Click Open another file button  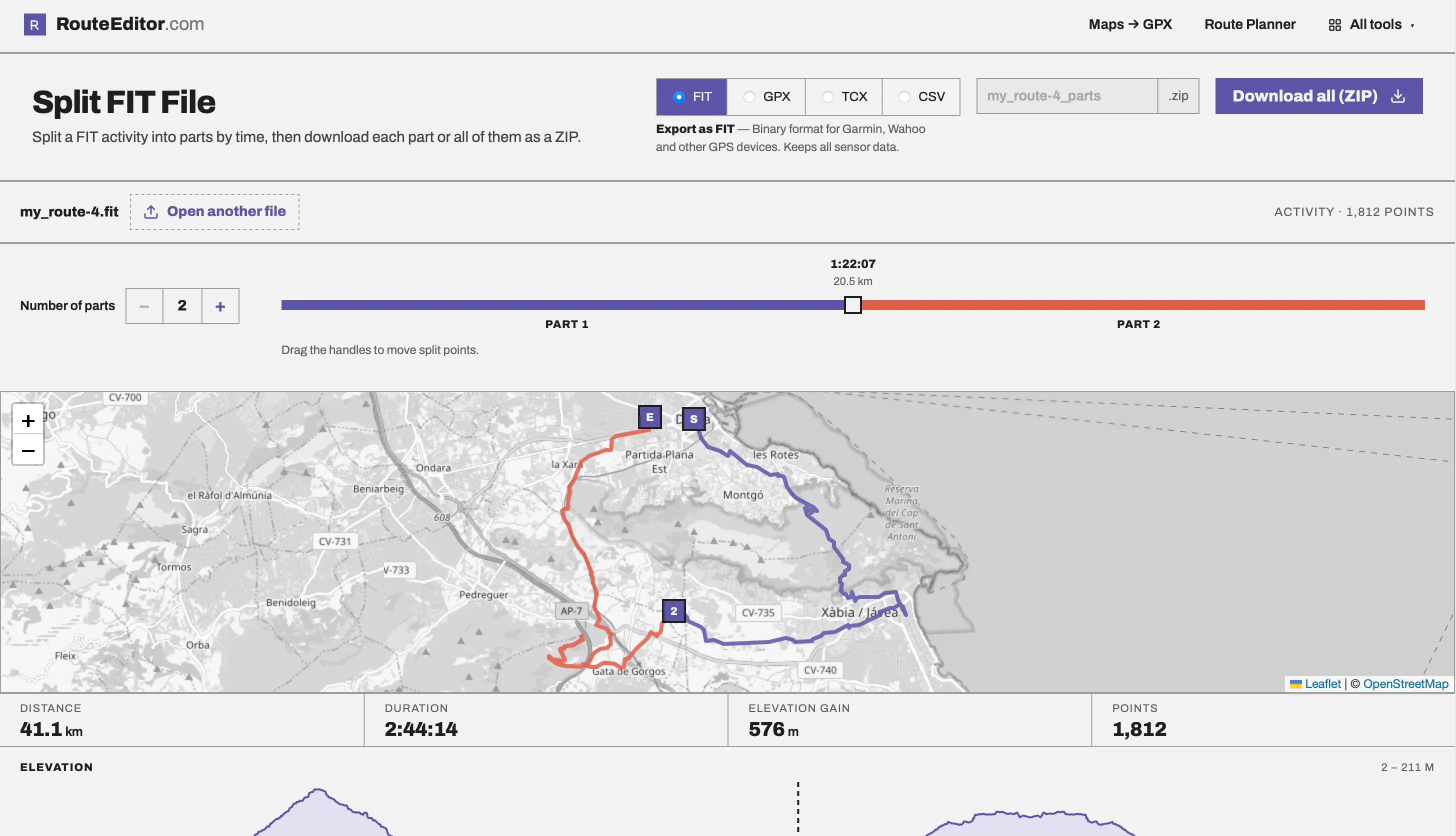coord(214,212)
